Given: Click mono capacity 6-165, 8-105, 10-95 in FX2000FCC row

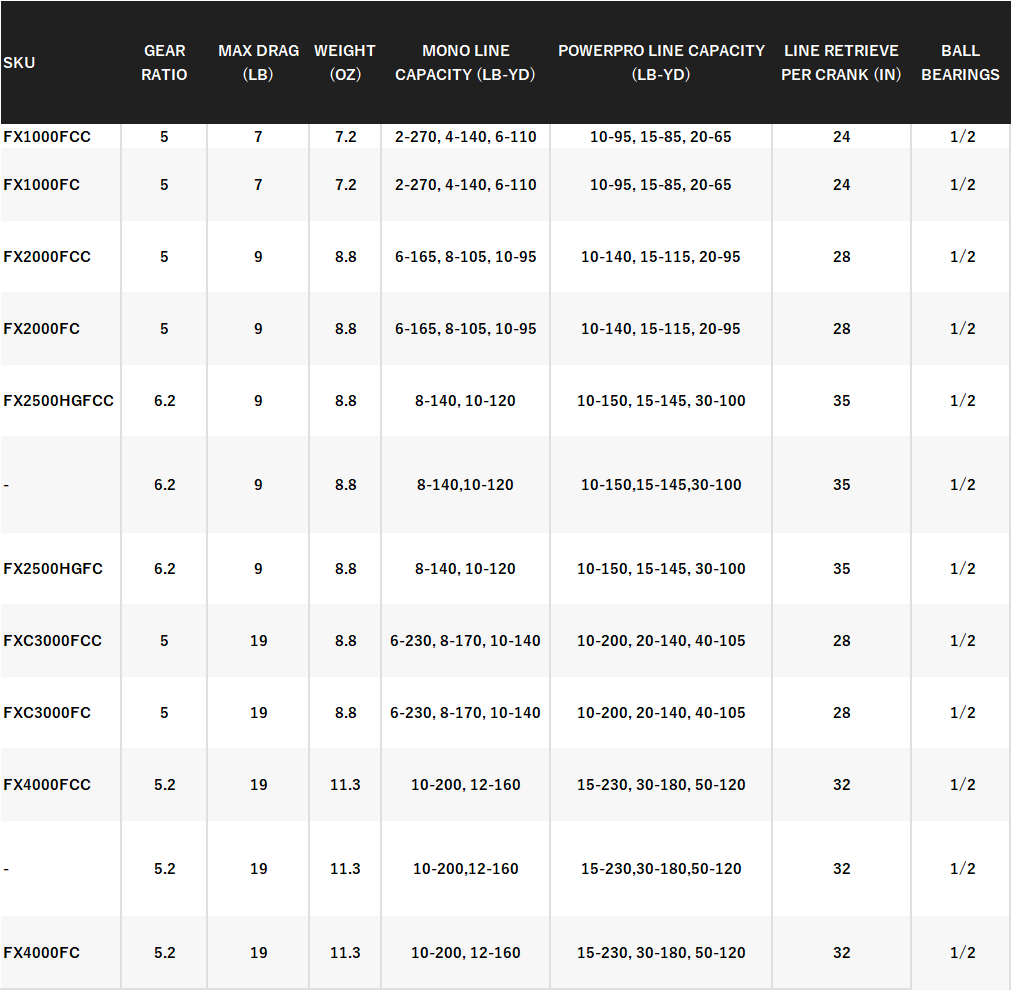Looking at the screenshot, I should pyautogui.click(x=466, y=257).
